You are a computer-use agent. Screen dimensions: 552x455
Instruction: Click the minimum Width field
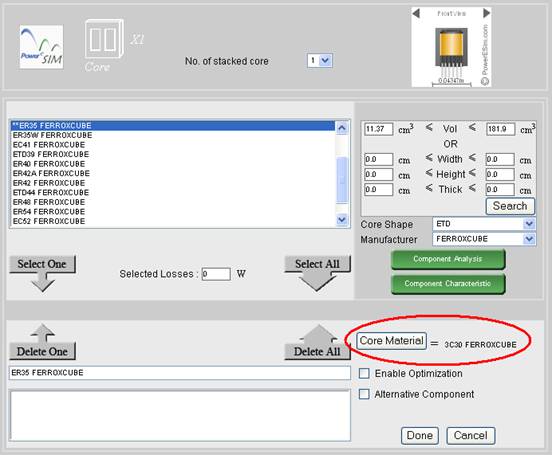(378, 160)
